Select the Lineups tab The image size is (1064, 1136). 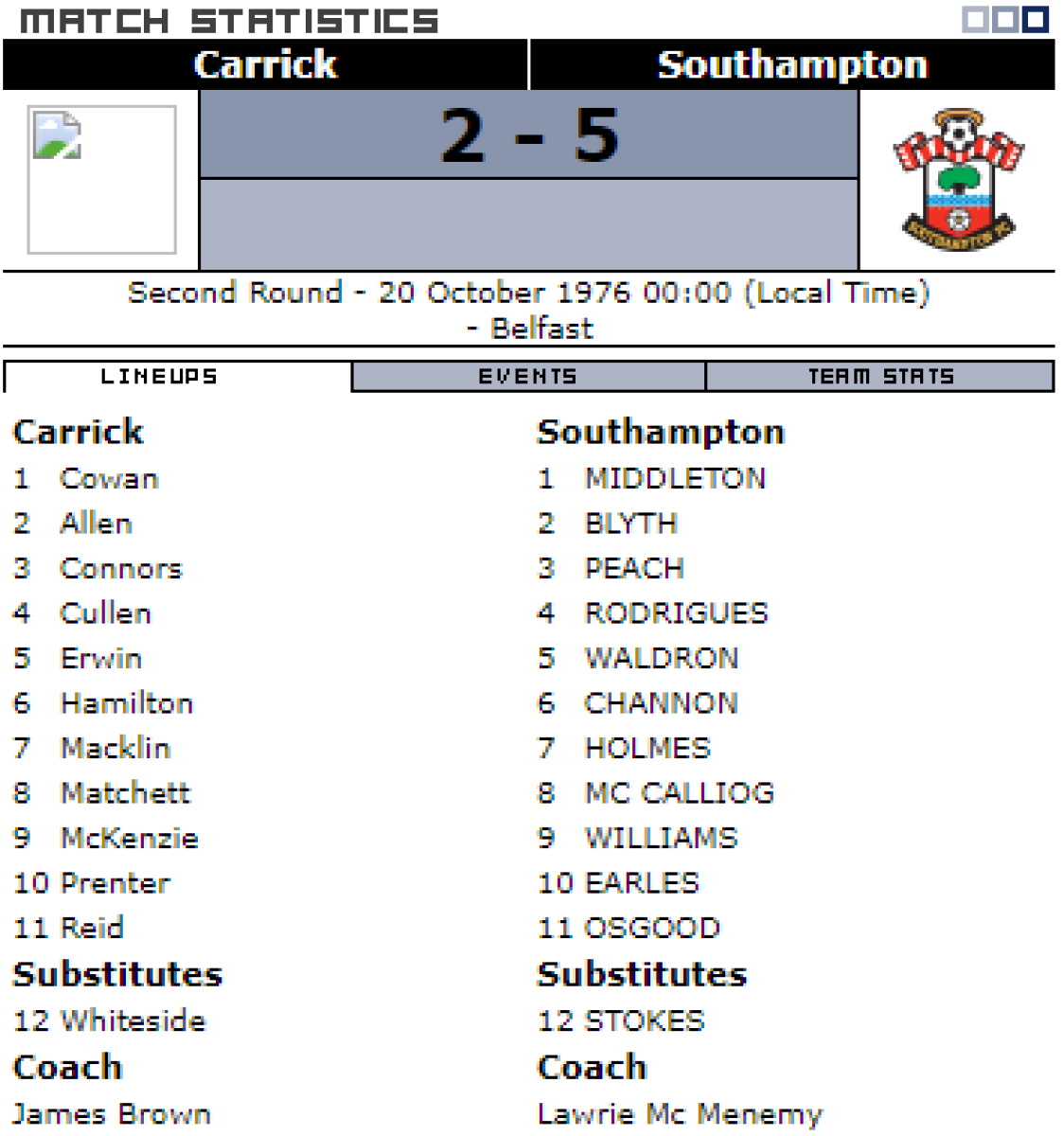click(x=159, y=377)
